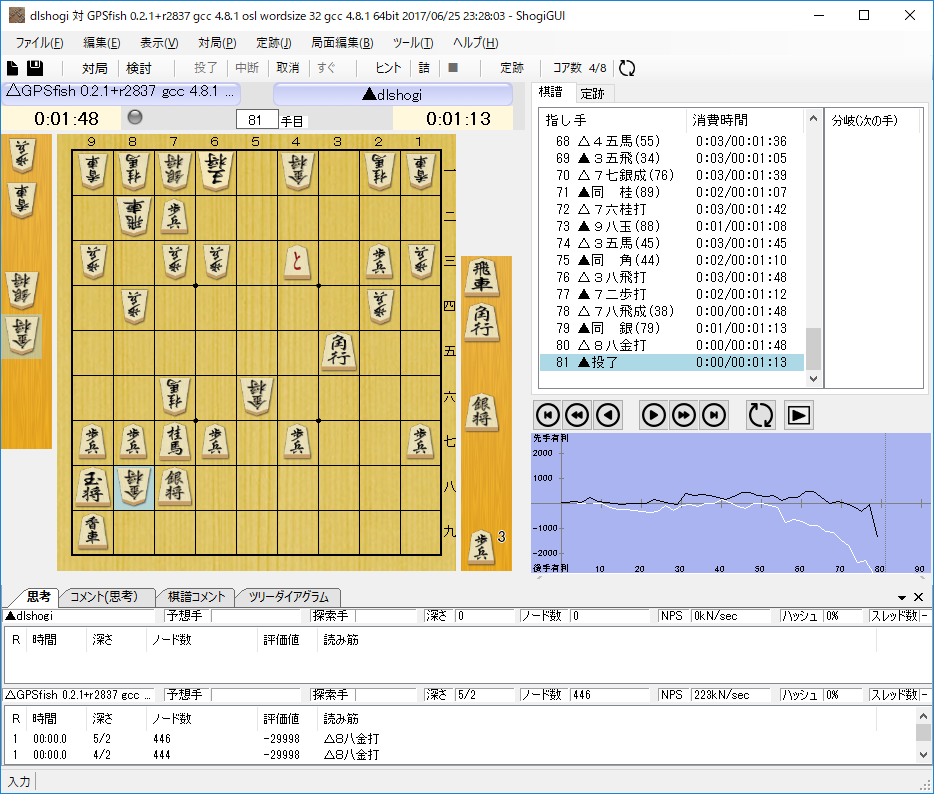
Task: Click the 詰 toolbar button
Action: (x=424, y=68)
